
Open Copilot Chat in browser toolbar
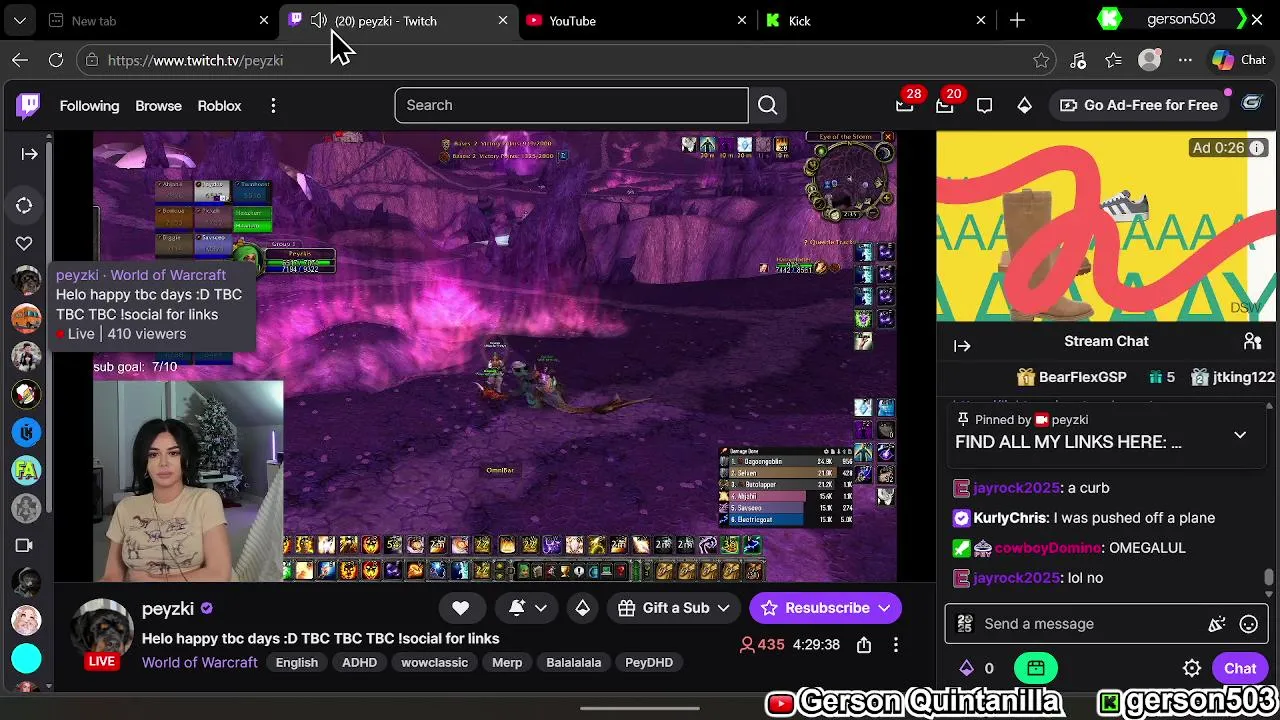(x=1239, y=60)
